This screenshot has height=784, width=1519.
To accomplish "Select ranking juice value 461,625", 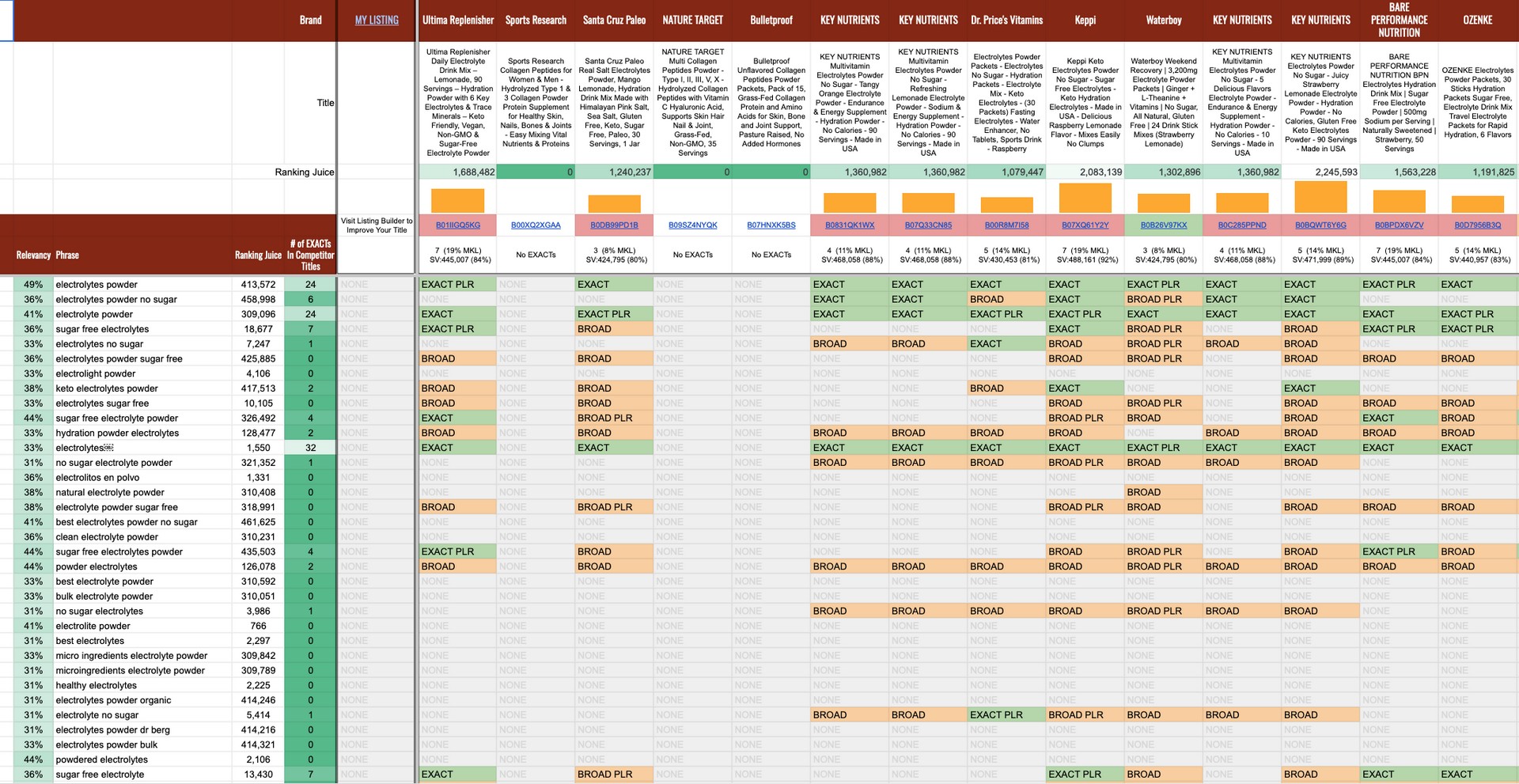I will click(x=259, y=522).
